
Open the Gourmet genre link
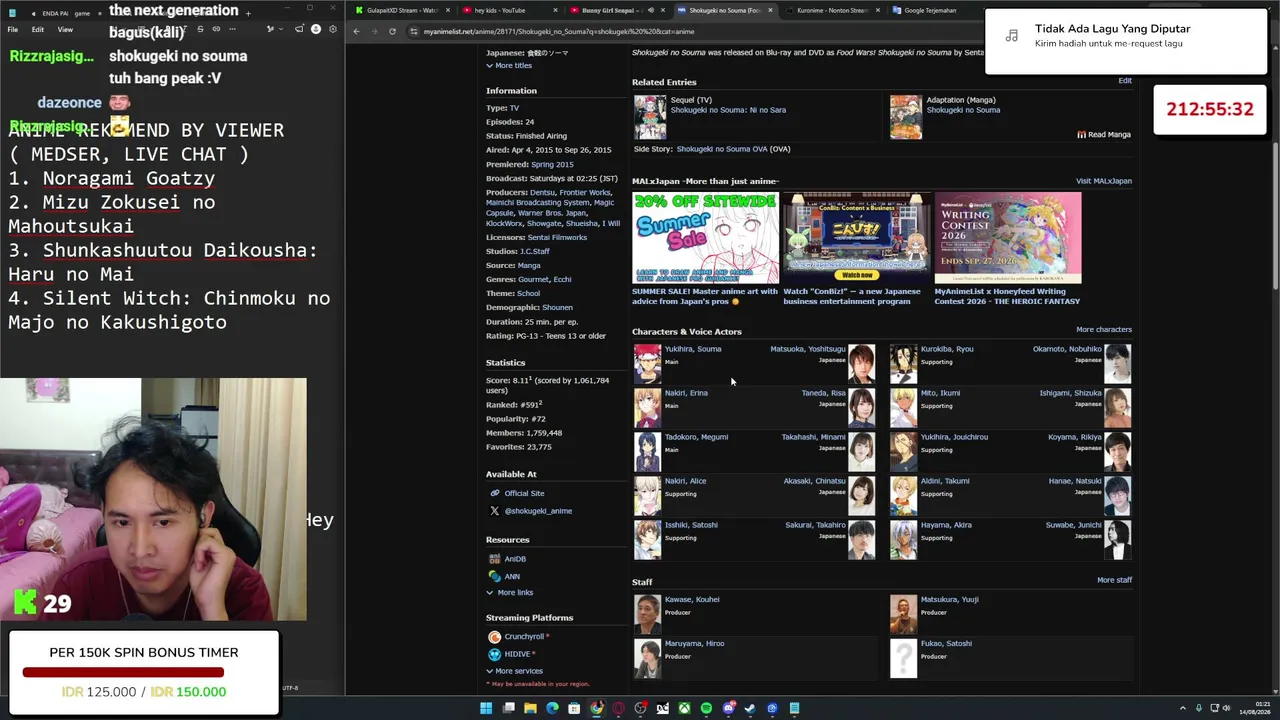533,279
